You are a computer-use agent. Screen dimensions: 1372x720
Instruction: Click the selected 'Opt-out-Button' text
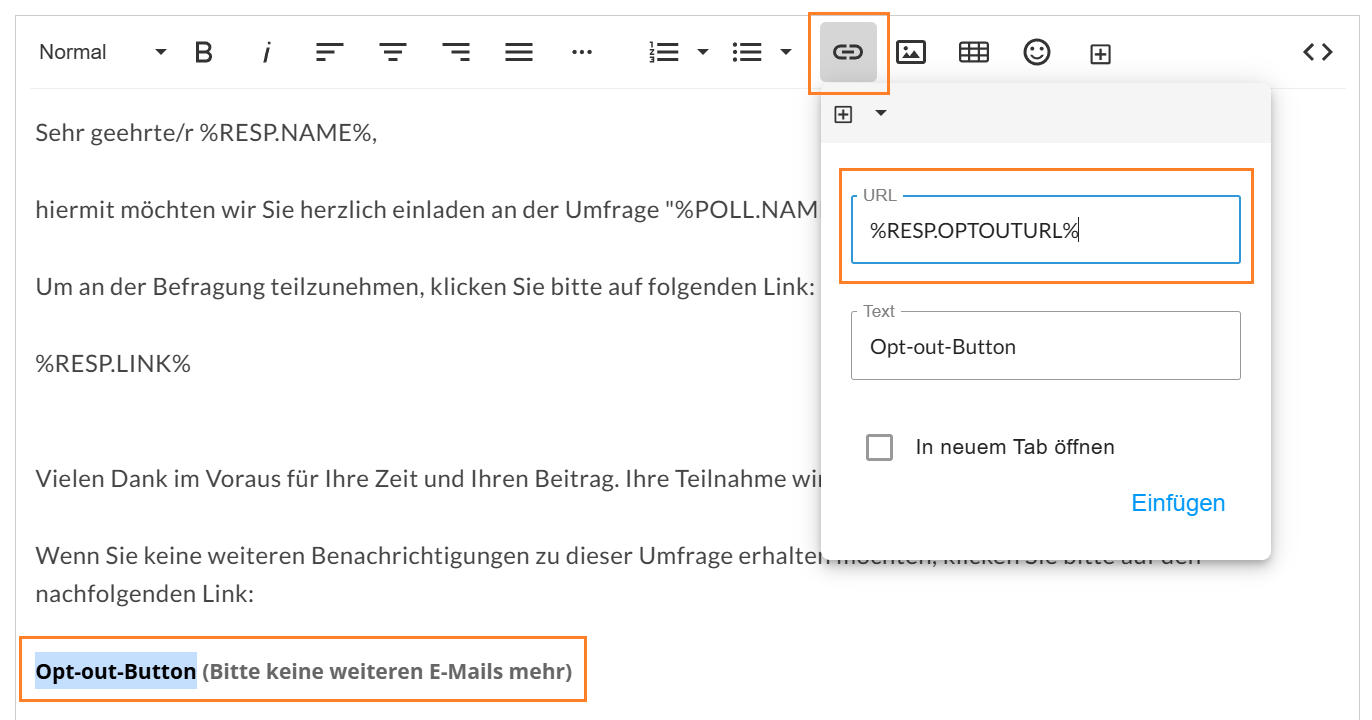(x=116, y=671)
